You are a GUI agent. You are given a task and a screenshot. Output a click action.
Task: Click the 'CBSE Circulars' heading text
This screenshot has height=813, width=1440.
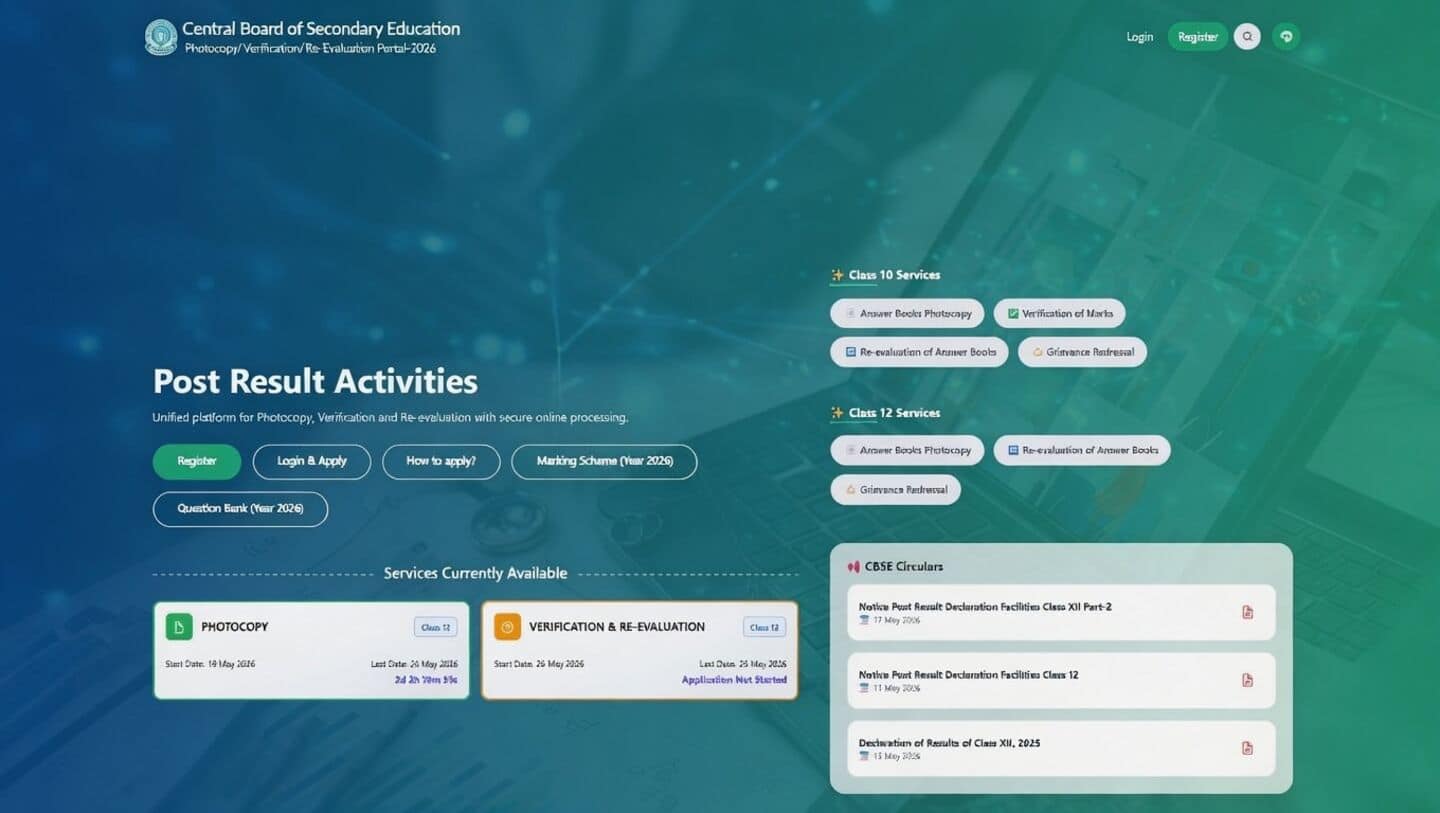904,566
